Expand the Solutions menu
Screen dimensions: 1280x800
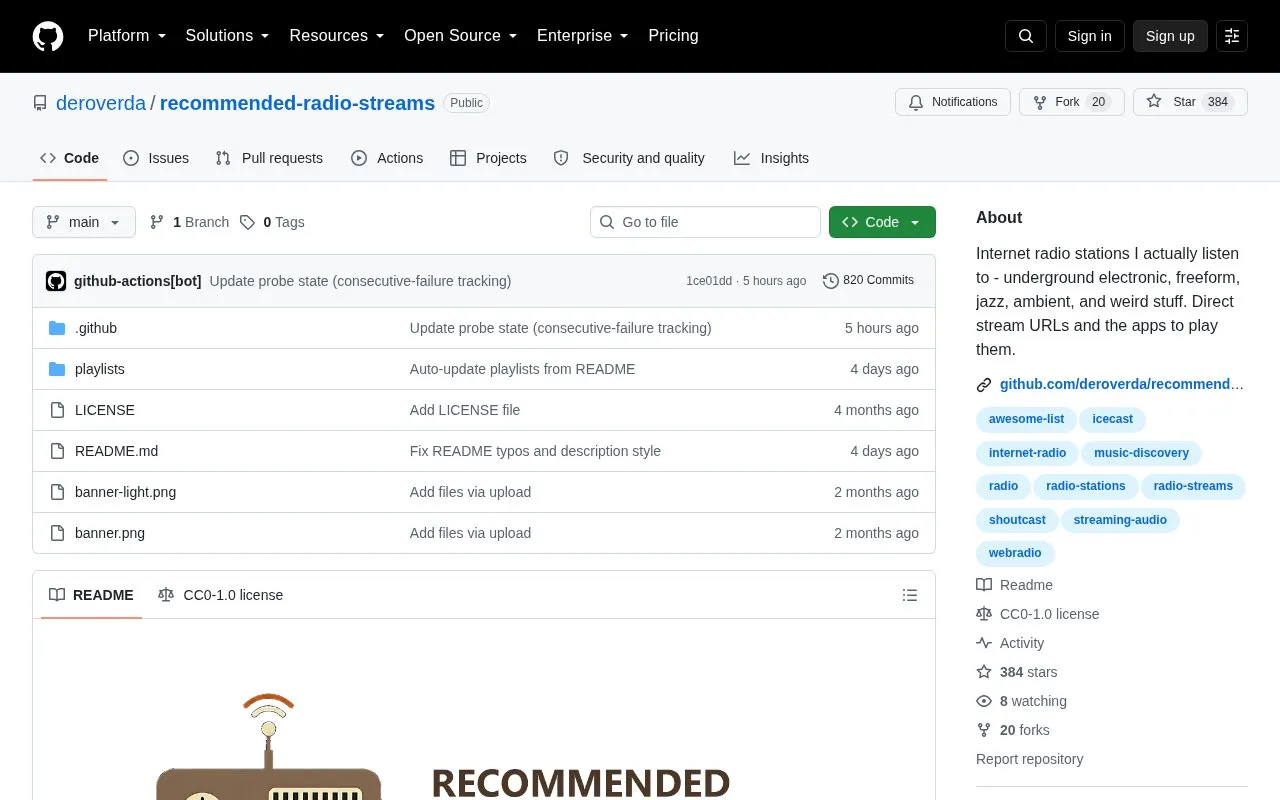[x=228, y=36]
